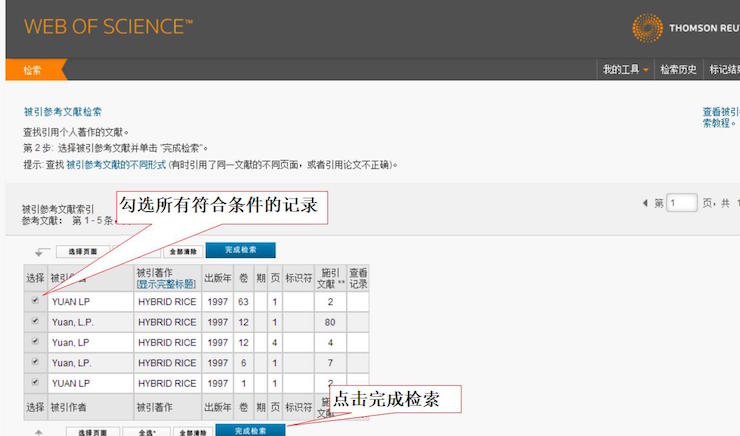Viewport: 740px width, 436px height.
Task: Expand the 我的工具 dropdown menu
Action: pos(625,70)
